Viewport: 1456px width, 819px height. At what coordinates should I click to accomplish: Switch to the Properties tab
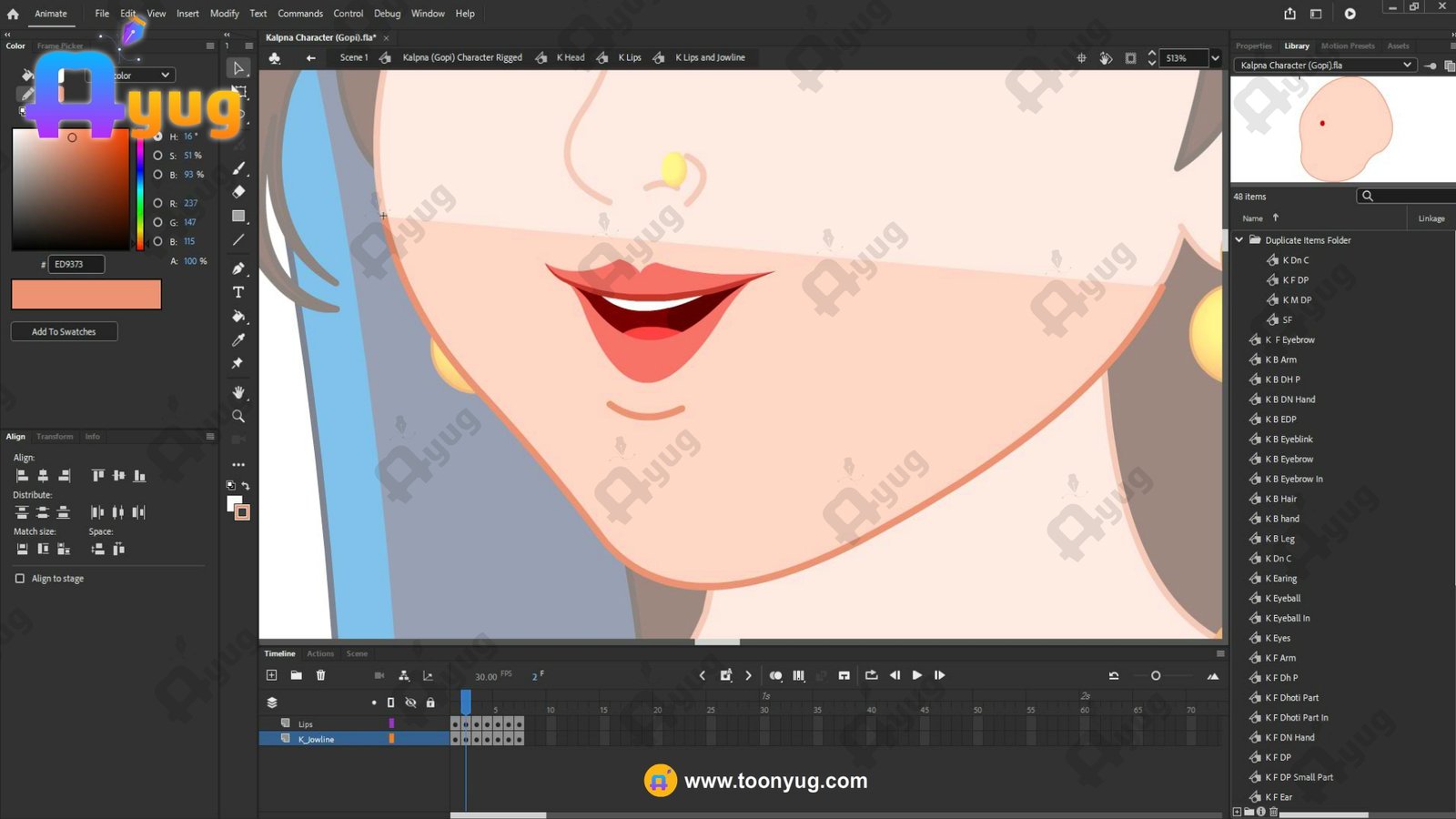pyautogui.click(x=1253, y=45)
